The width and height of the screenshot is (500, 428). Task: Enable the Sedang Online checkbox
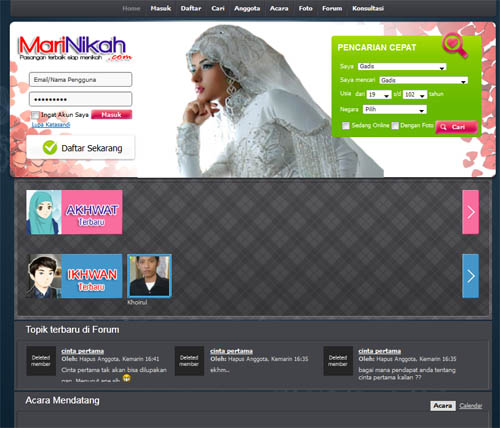(346, 126)
